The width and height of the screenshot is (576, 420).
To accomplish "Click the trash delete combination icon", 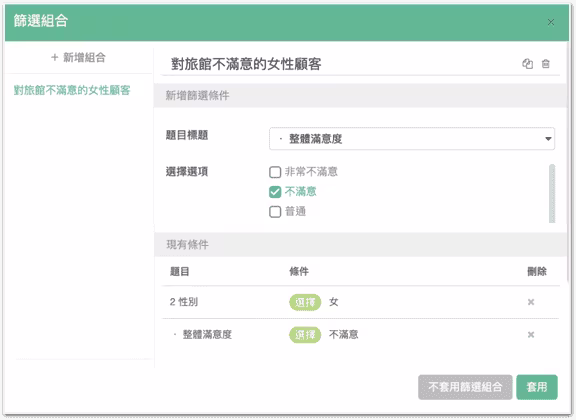I will coord(546,64).
